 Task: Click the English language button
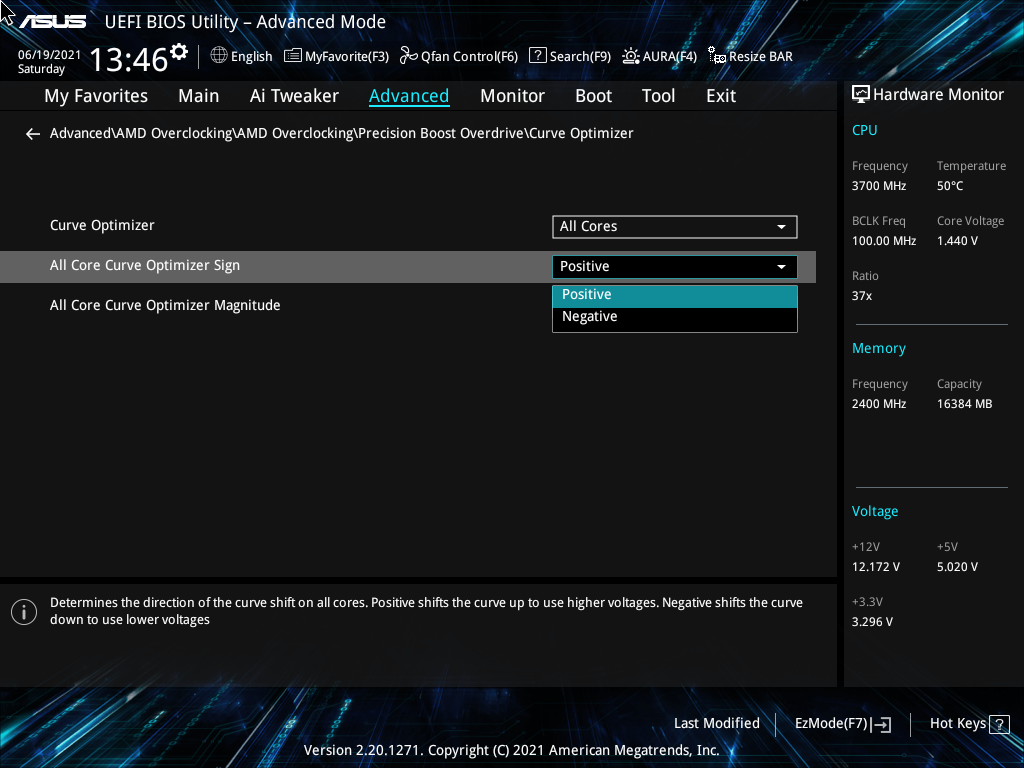pyautogui.click(x=251, y=56)
